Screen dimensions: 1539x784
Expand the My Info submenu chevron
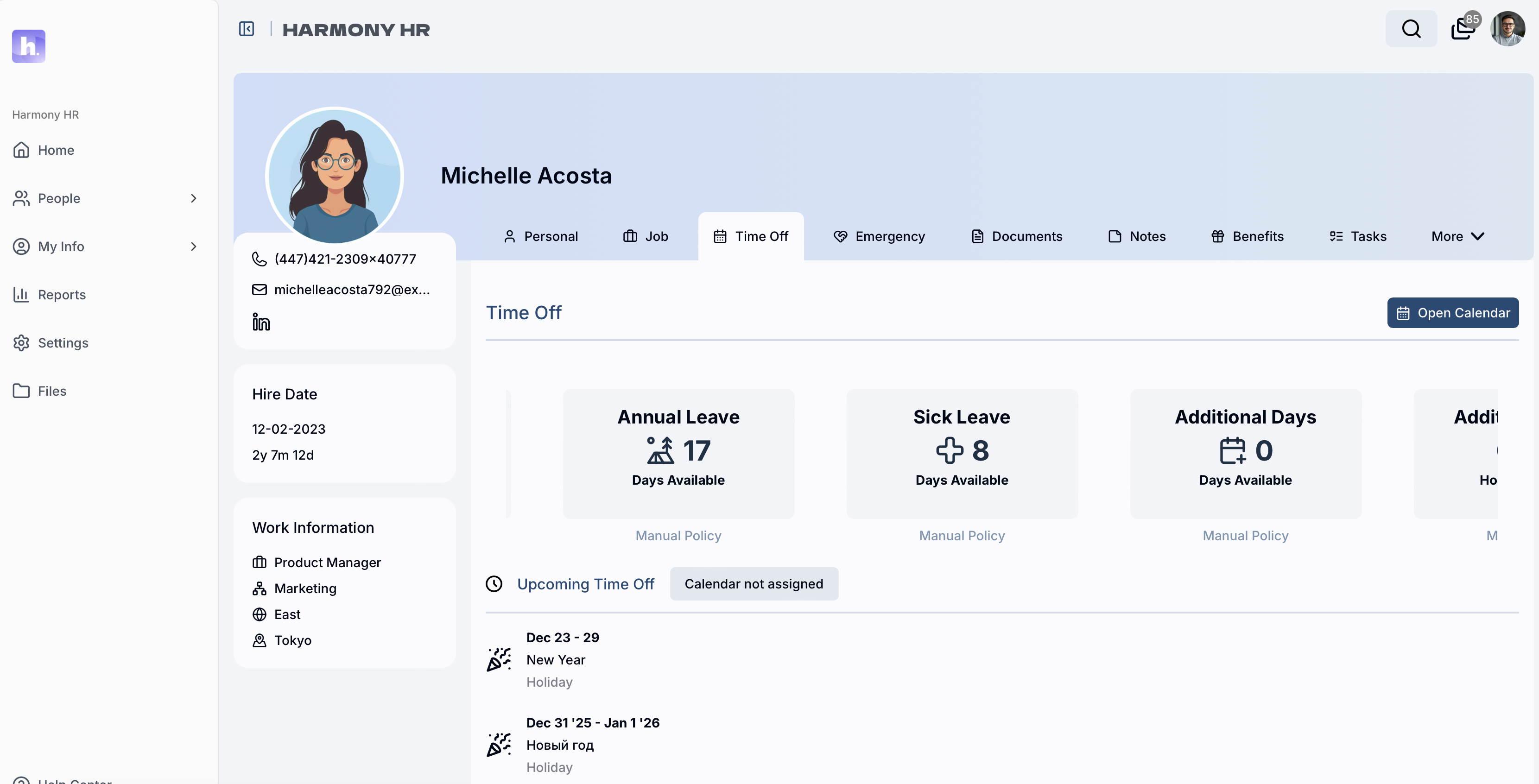click(193, 246)
